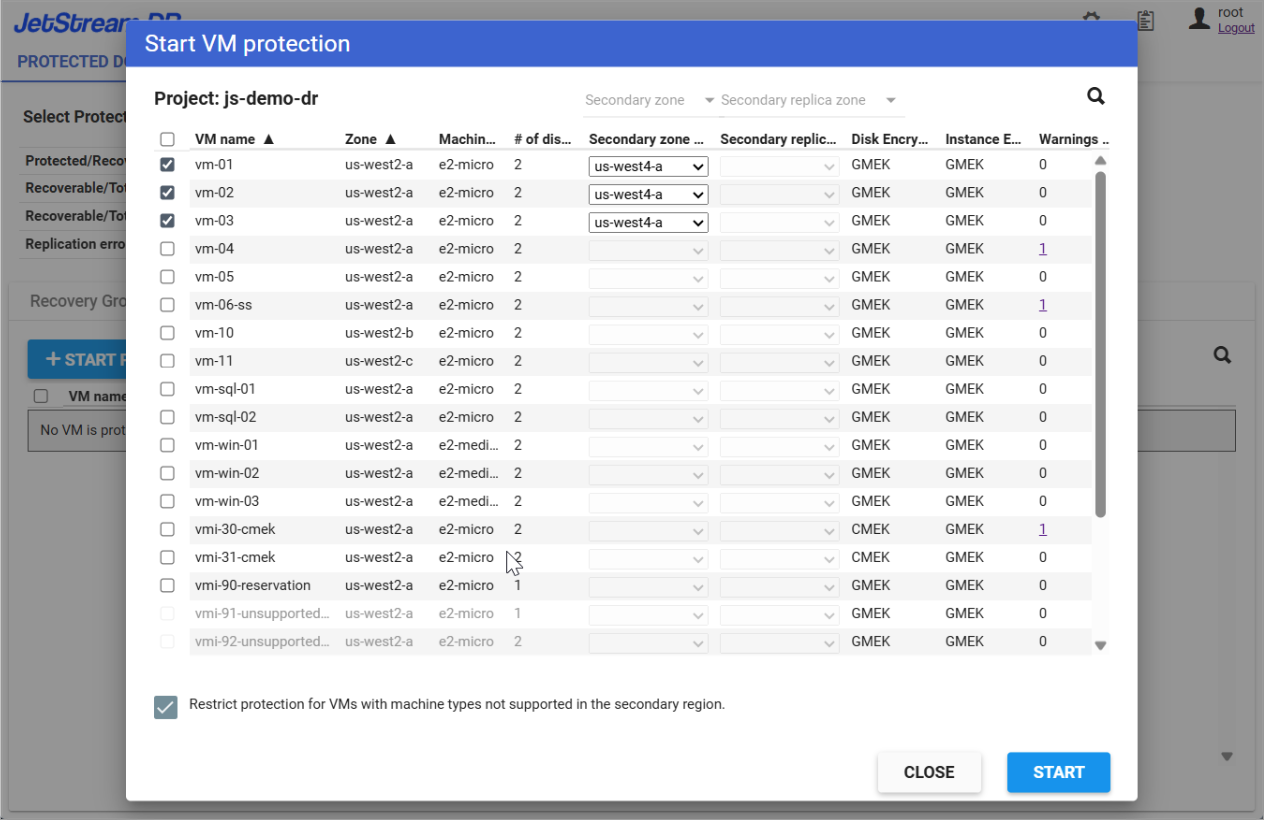Screen dimensions: 1264x820
Task: Expand the Secondary replica zone filter dropdown
Action: [x=890, y=100]
